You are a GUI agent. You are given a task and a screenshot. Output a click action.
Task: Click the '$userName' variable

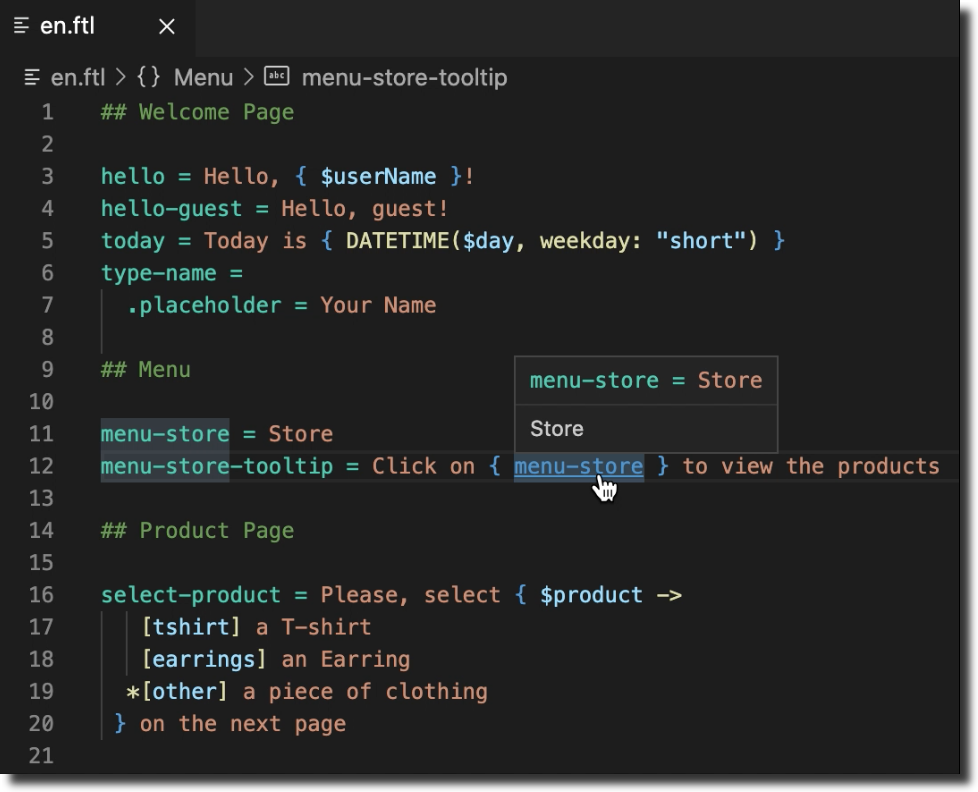tap(378, 176)
